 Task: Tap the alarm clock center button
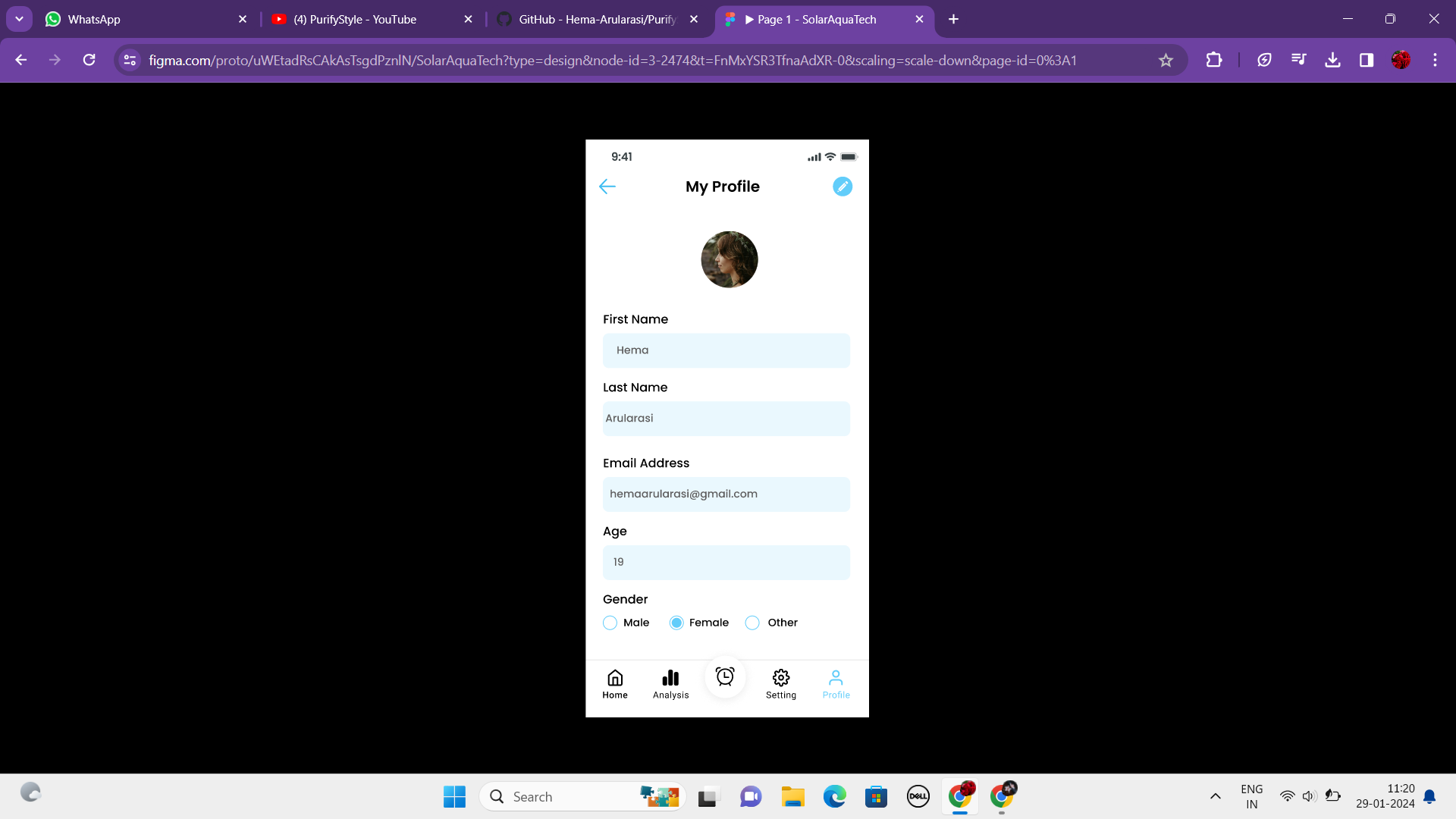pos(725,676)
